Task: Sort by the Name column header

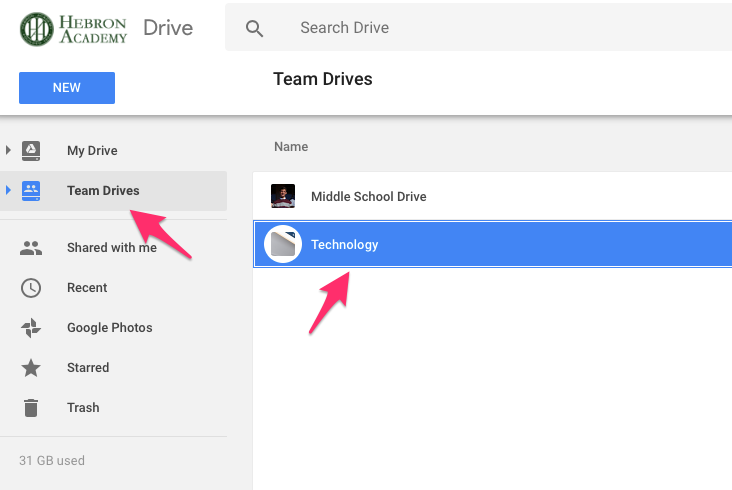Action: (x=291, y=147)
